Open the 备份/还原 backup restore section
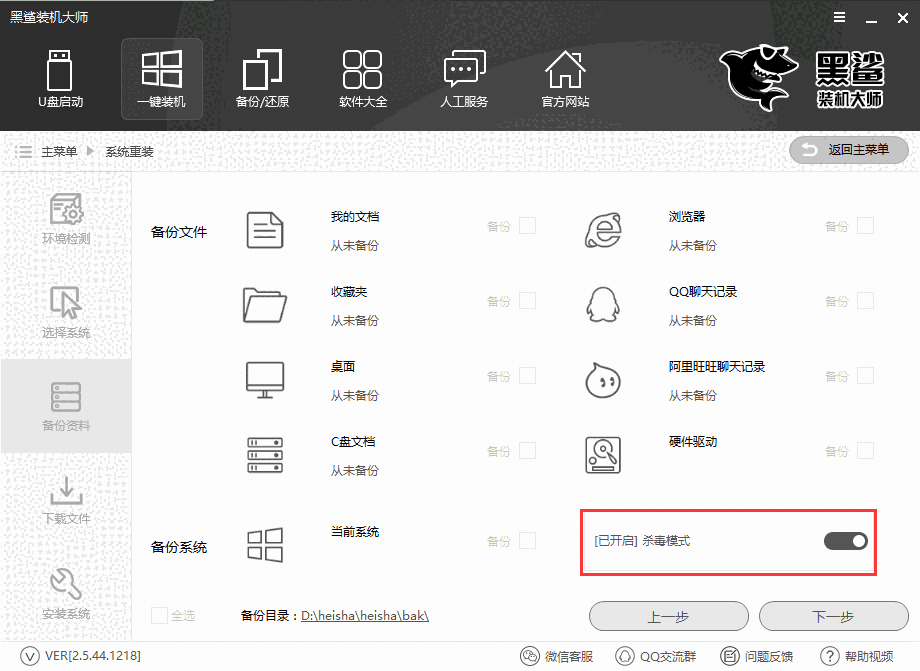 pos(262,78)
